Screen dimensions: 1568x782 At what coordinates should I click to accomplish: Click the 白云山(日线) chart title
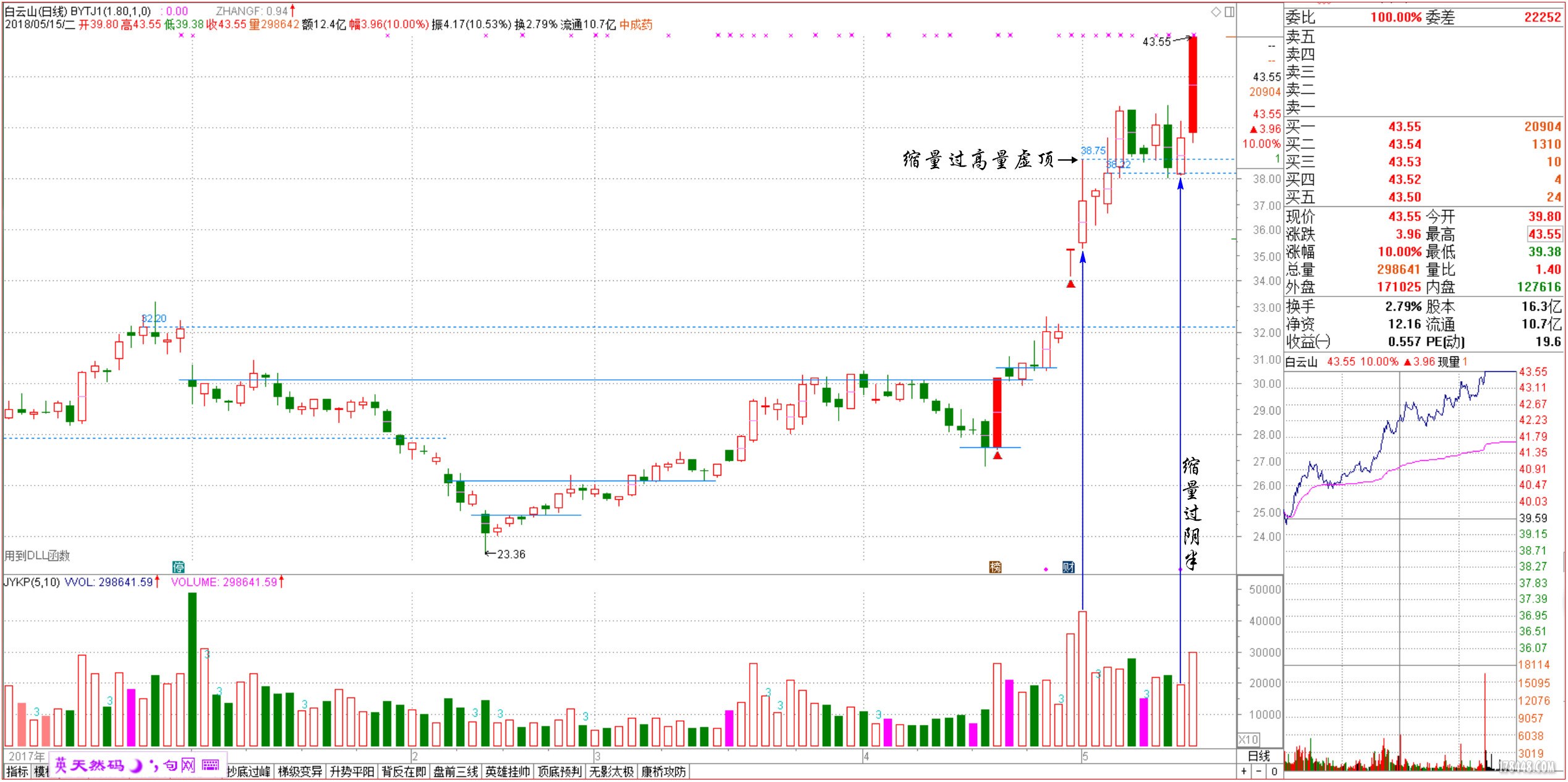pyautogui.click(x=36, y=11)
